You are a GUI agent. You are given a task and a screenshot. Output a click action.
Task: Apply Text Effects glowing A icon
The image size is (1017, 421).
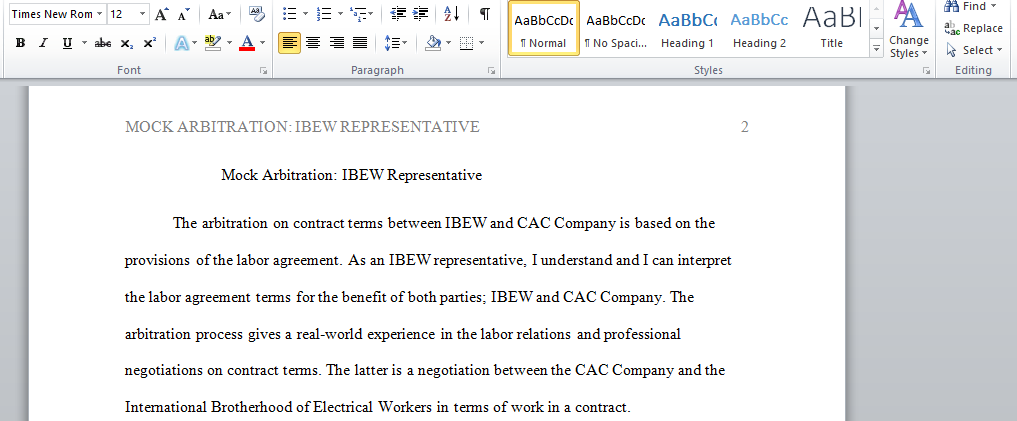(182, 43)
